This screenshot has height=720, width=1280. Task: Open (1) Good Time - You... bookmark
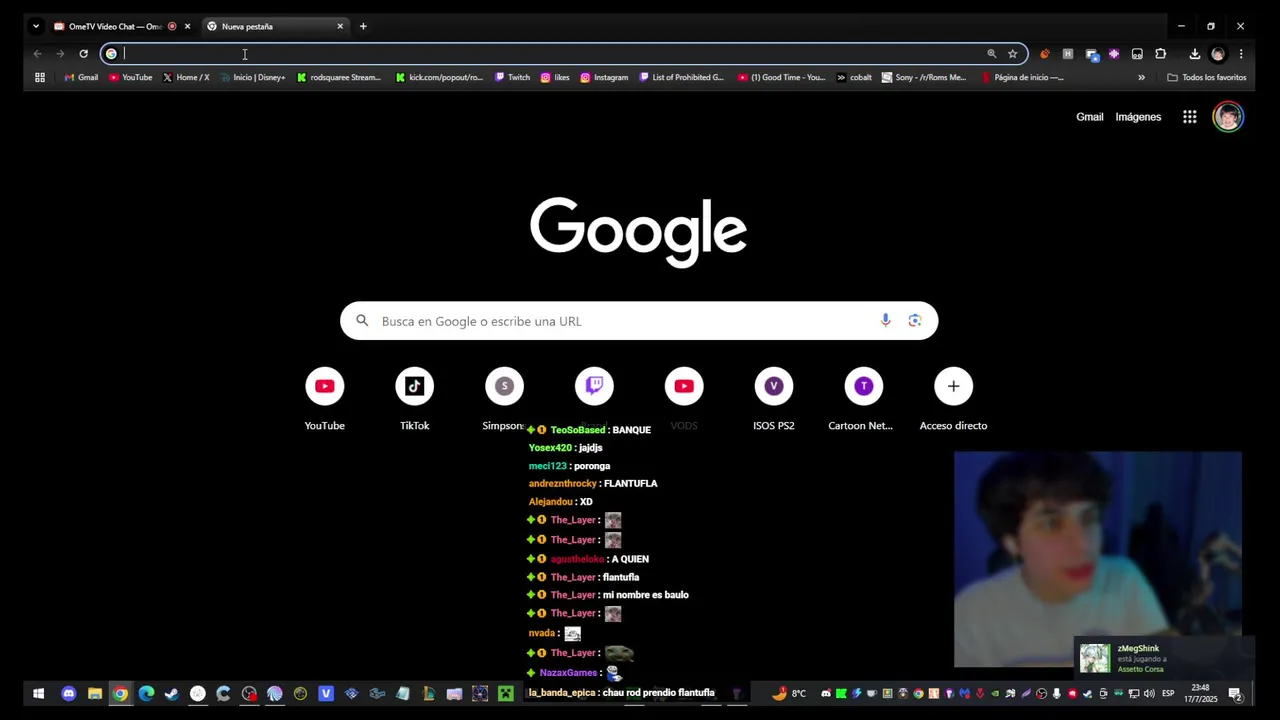click(781, 77)
